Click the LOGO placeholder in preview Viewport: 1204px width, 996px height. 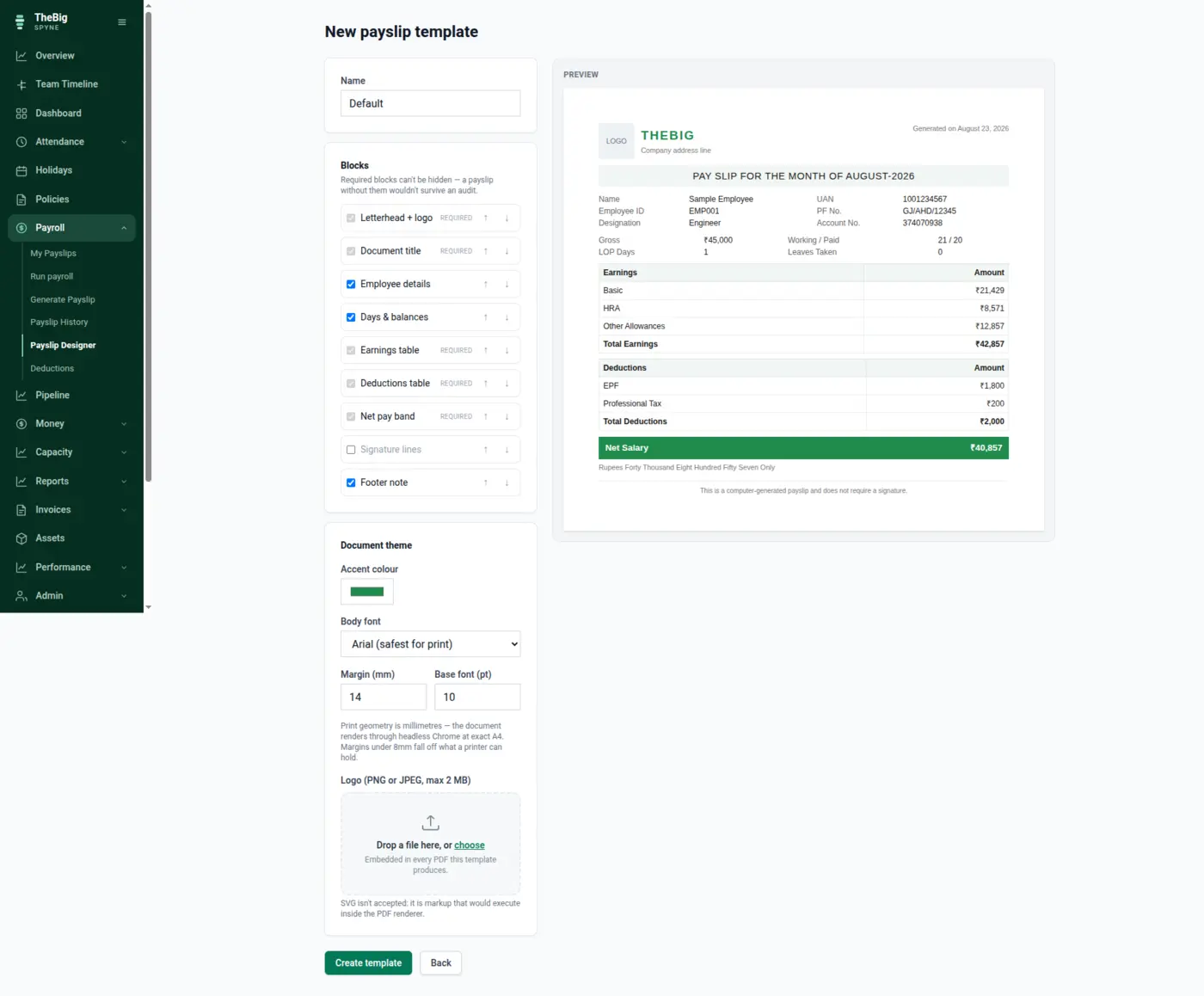[x=616, y=141]
